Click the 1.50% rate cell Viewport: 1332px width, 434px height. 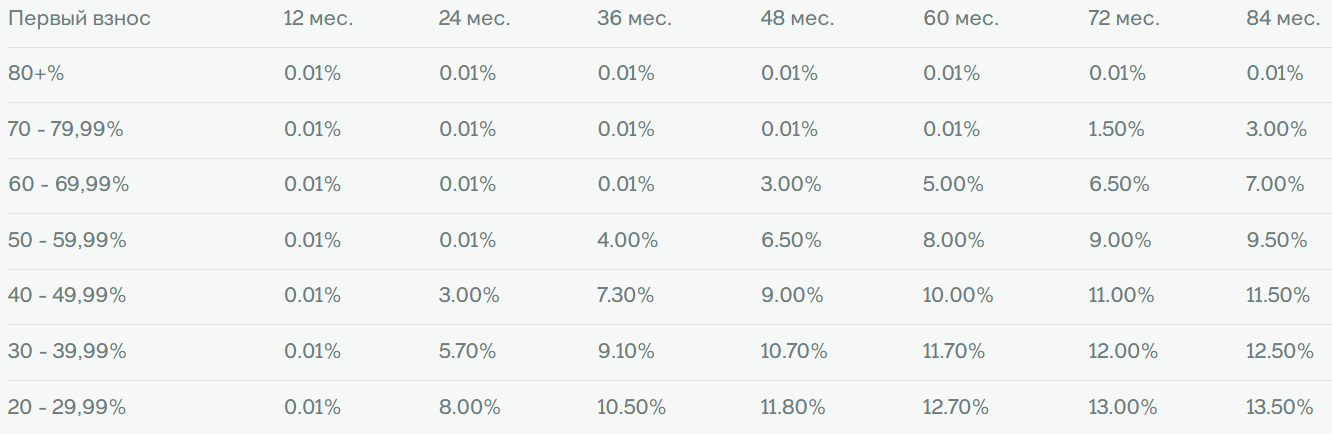click(x=1116, y=129)
